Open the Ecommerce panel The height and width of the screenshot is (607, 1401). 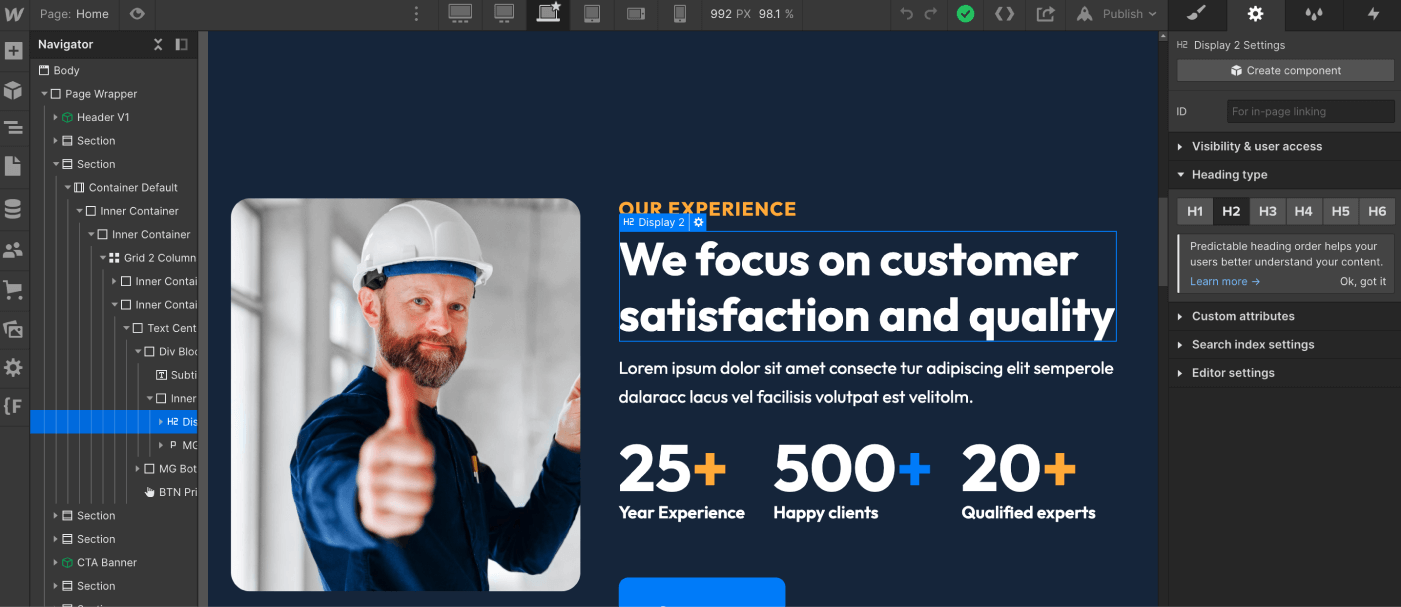point(13,289)
